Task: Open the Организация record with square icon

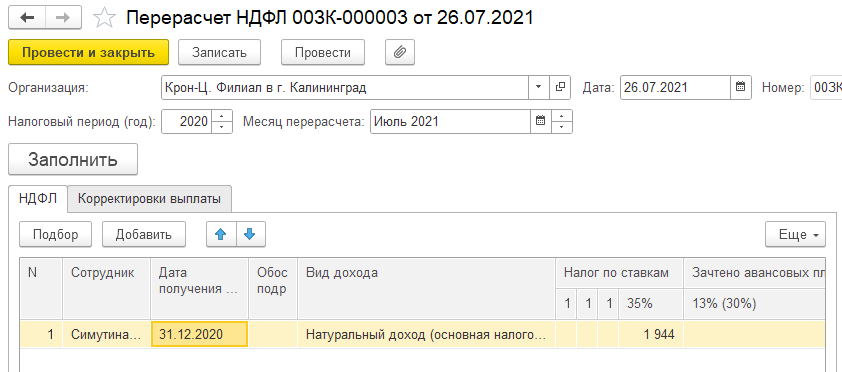Action: (x=560, y=87)
